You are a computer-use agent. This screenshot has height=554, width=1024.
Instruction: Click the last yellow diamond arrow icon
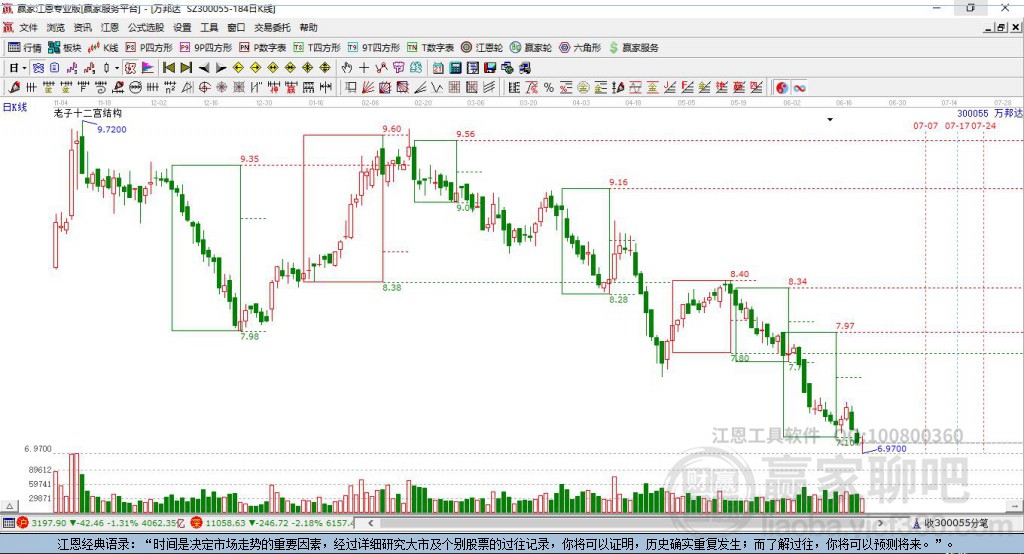325,68
